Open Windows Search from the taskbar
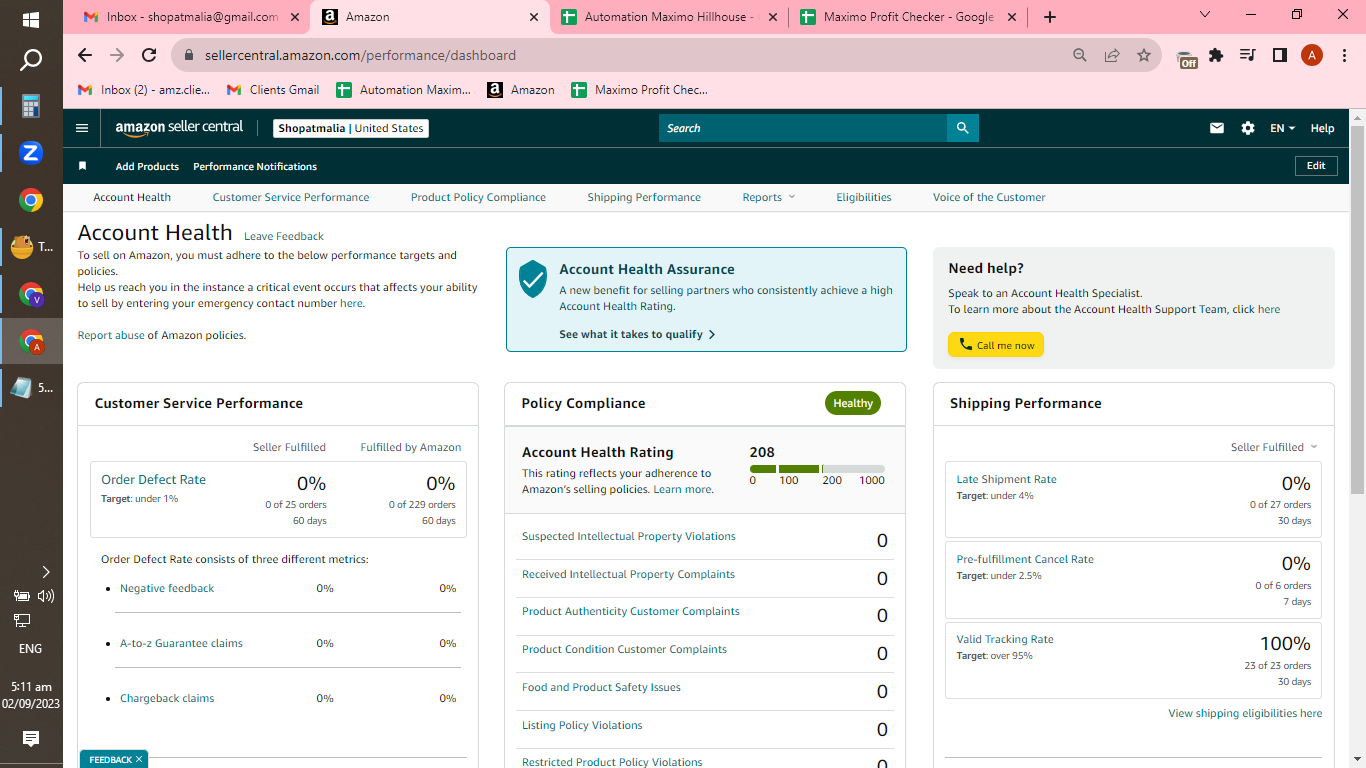Viewport: 1366px width, 768px height. pos(31,61)
